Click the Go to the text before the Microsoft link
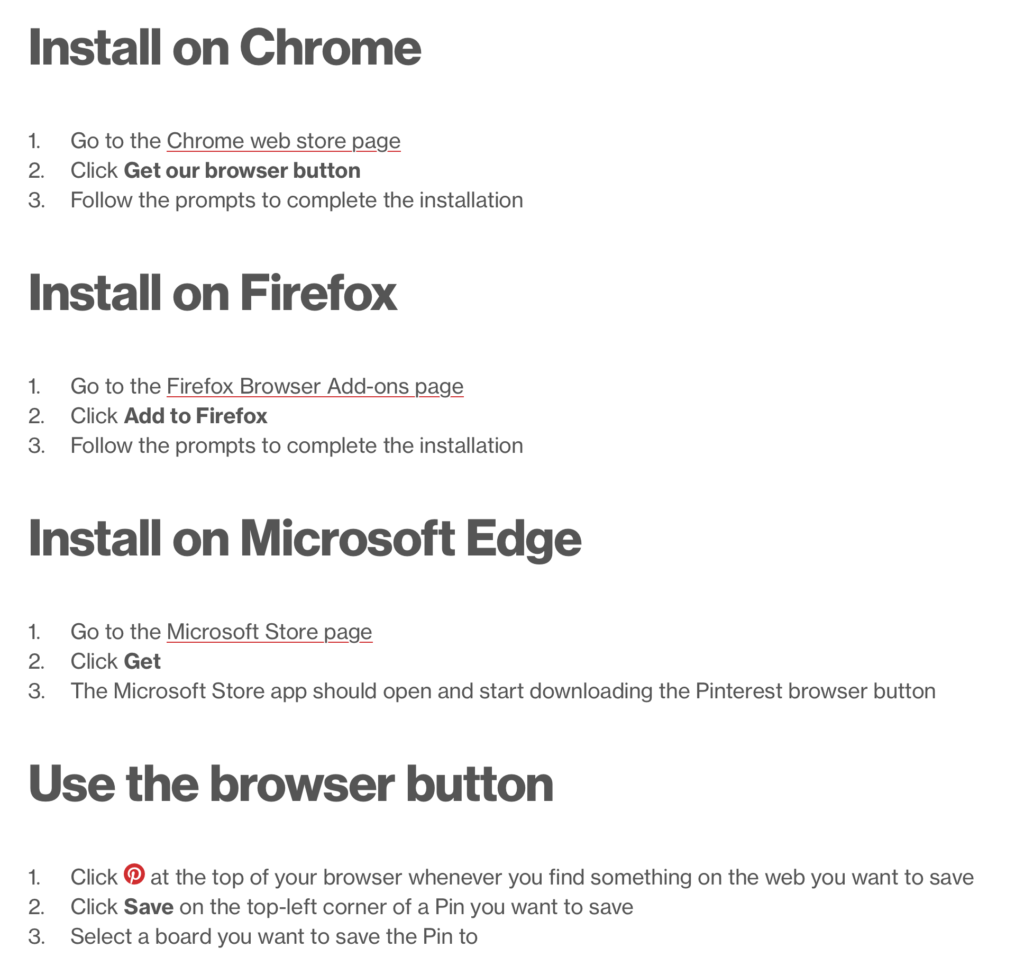1024x966 pixels. click(x=115, y=631)
